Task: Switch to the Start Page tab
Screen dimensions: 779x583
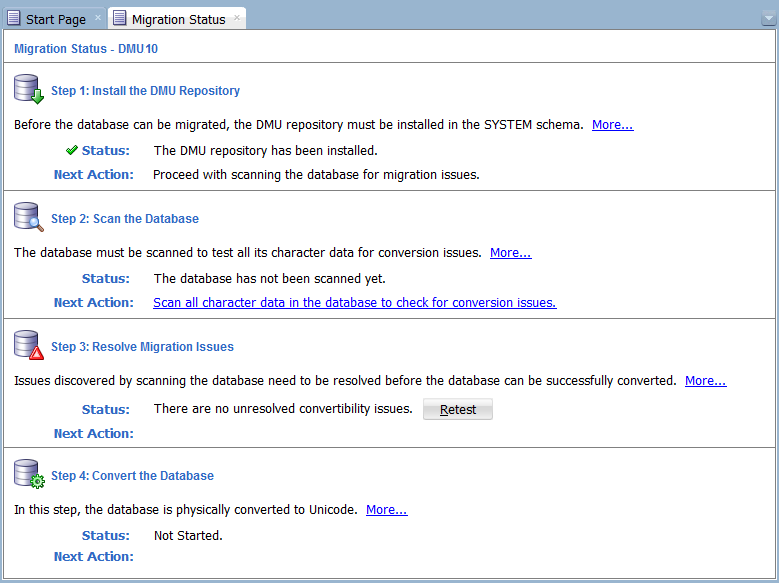Action: pyautogui.click(x=56, y=20)
